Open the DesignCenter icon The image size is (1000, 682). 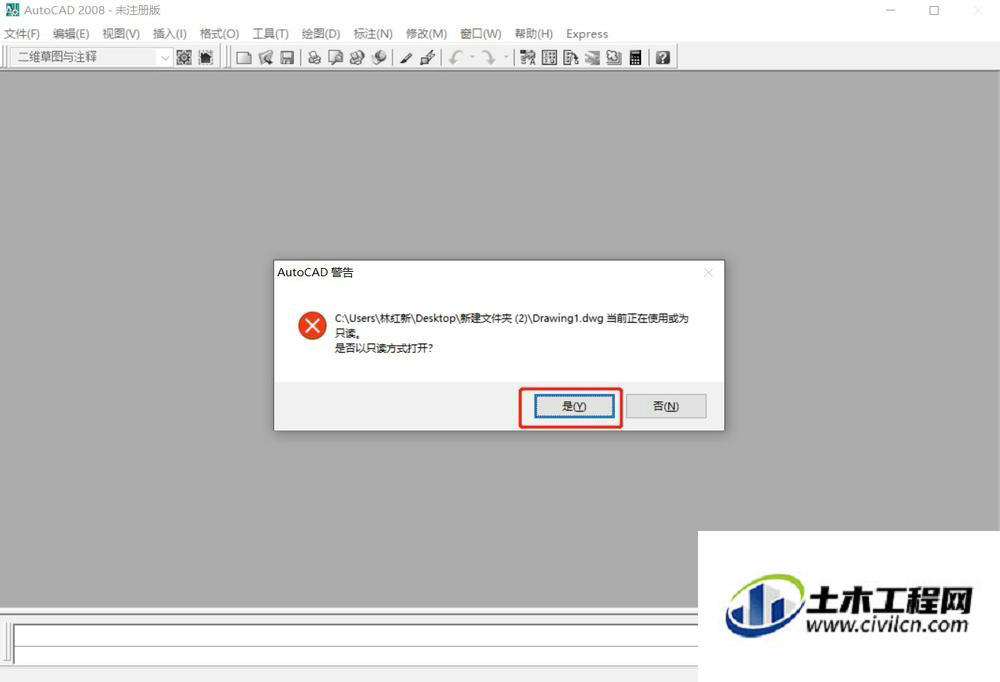pyautogui.click(x=549, y=57)
